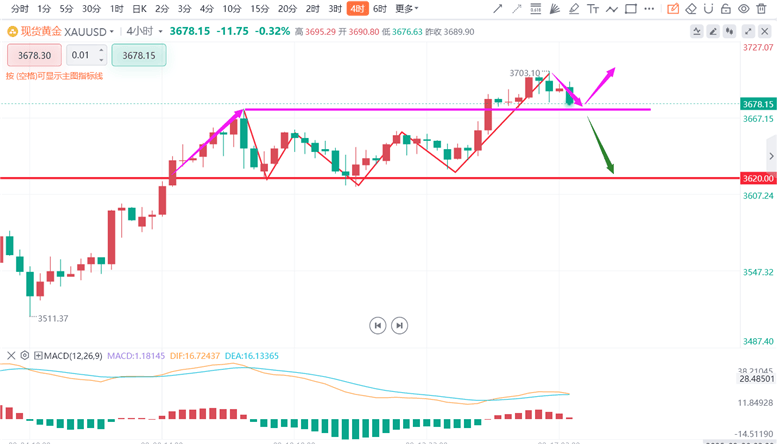
Task: Delete all drawings with trash icon
Action: 761,9
